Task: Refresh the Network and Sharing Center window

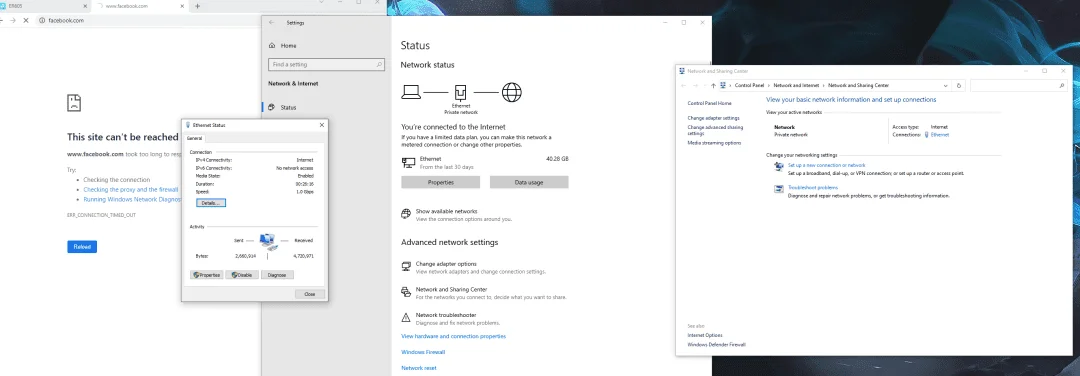Action: pyautogui.click(x=959, y=85)
